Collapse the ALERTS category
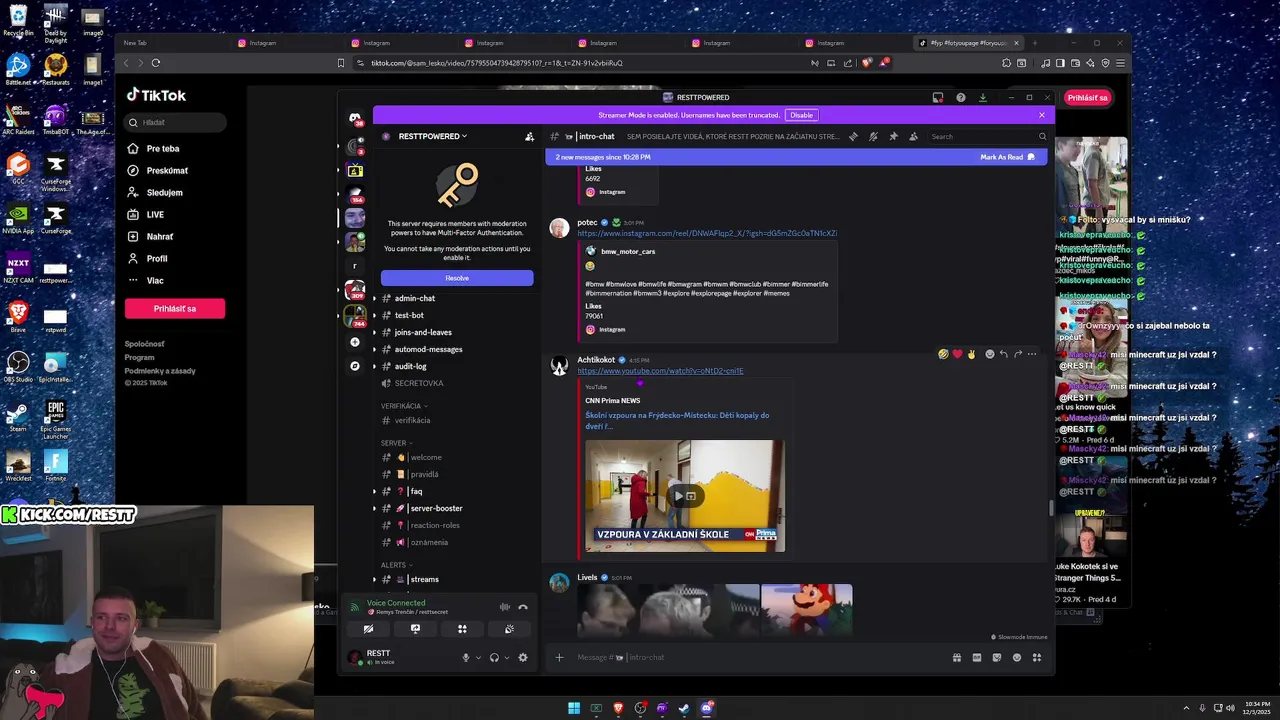The image size is (1280, 720). point(397,565)
